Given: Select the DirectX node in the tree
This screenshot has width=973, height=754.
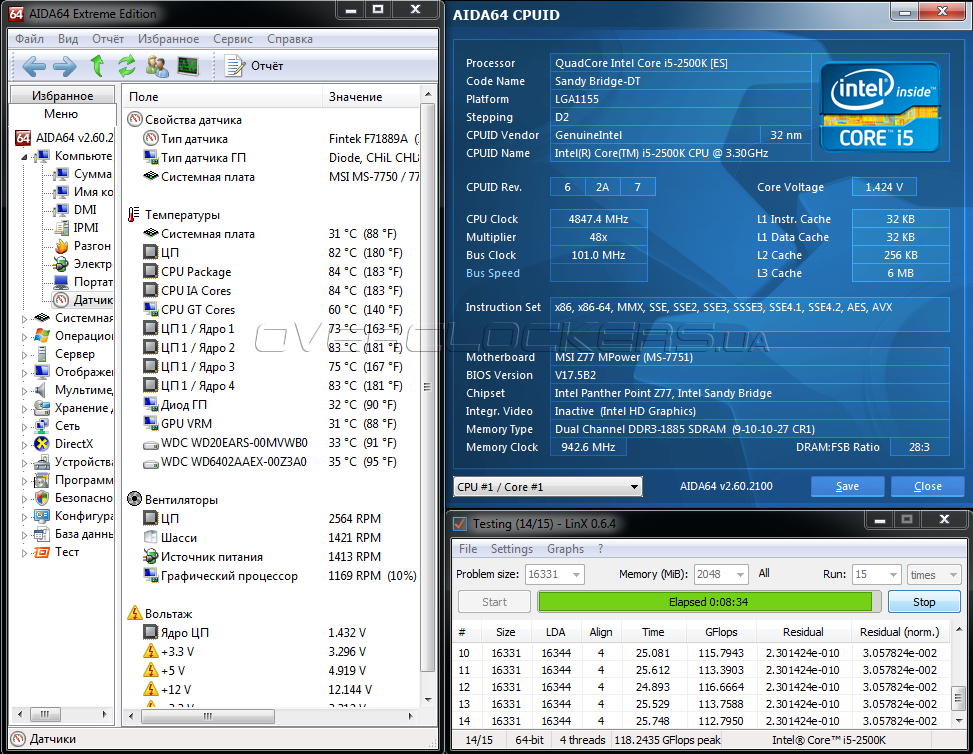Looking at the screenshot, I should 74,444.
